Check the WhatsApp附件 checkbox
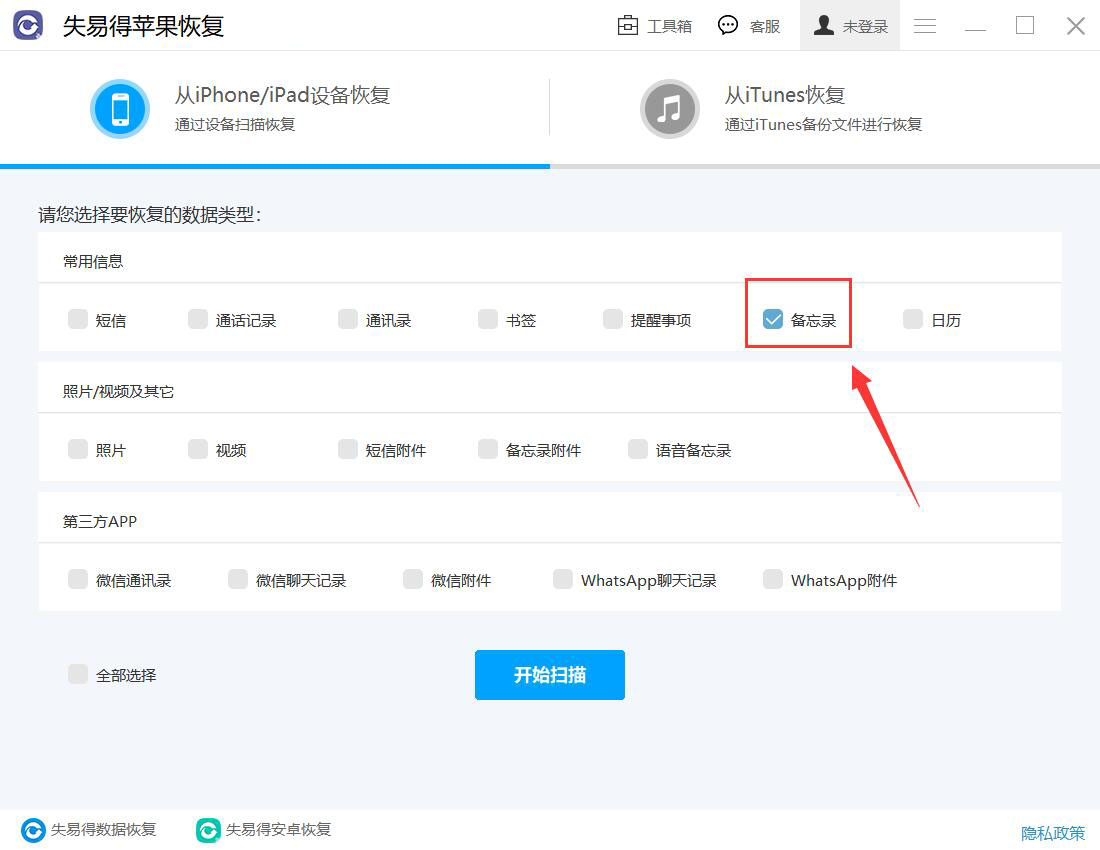1100x850 pixels. pos(772,579)
